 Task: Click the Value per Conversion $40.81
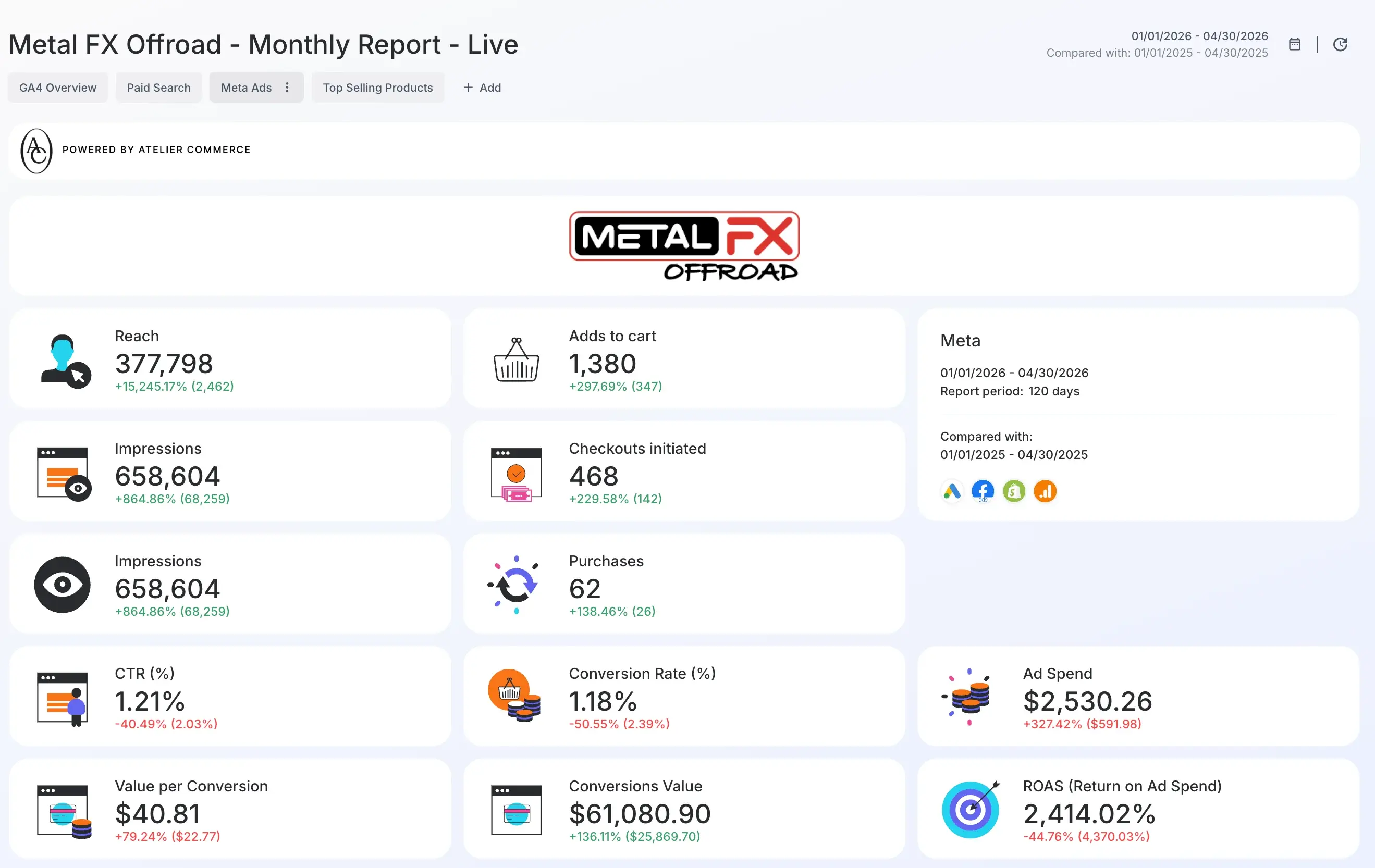coord(157,813)
